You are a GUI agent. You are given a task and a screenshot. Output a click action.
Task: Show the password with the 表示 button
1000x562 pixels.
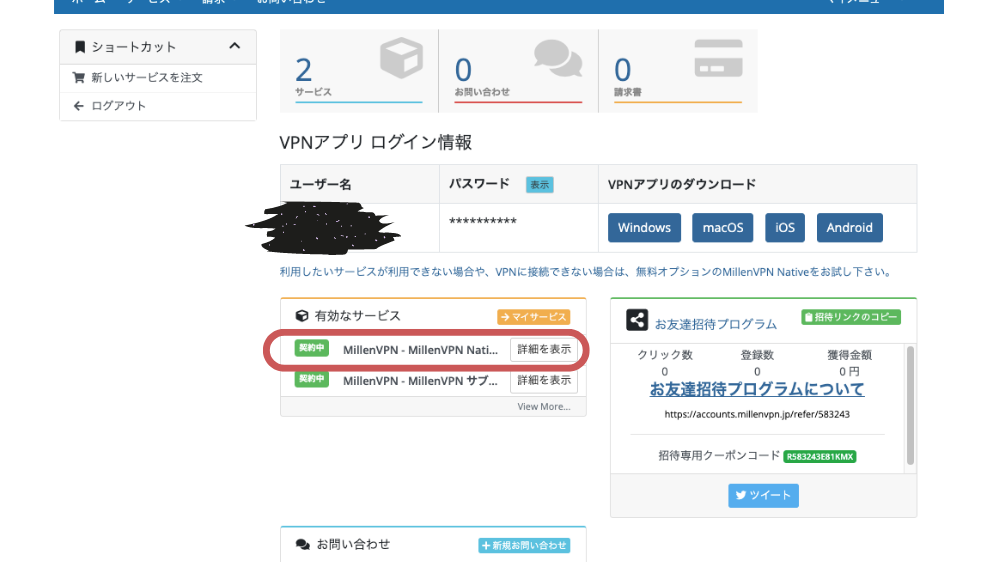tap(540, 185)
